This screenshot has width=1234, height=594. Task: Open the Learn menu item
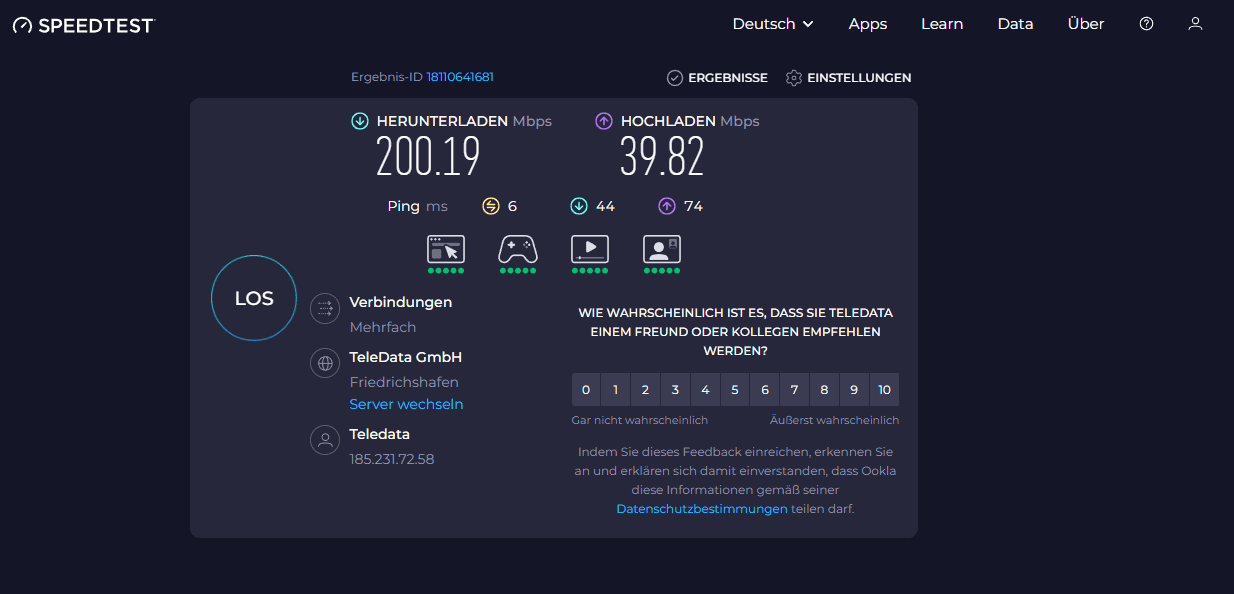[942, 24]
